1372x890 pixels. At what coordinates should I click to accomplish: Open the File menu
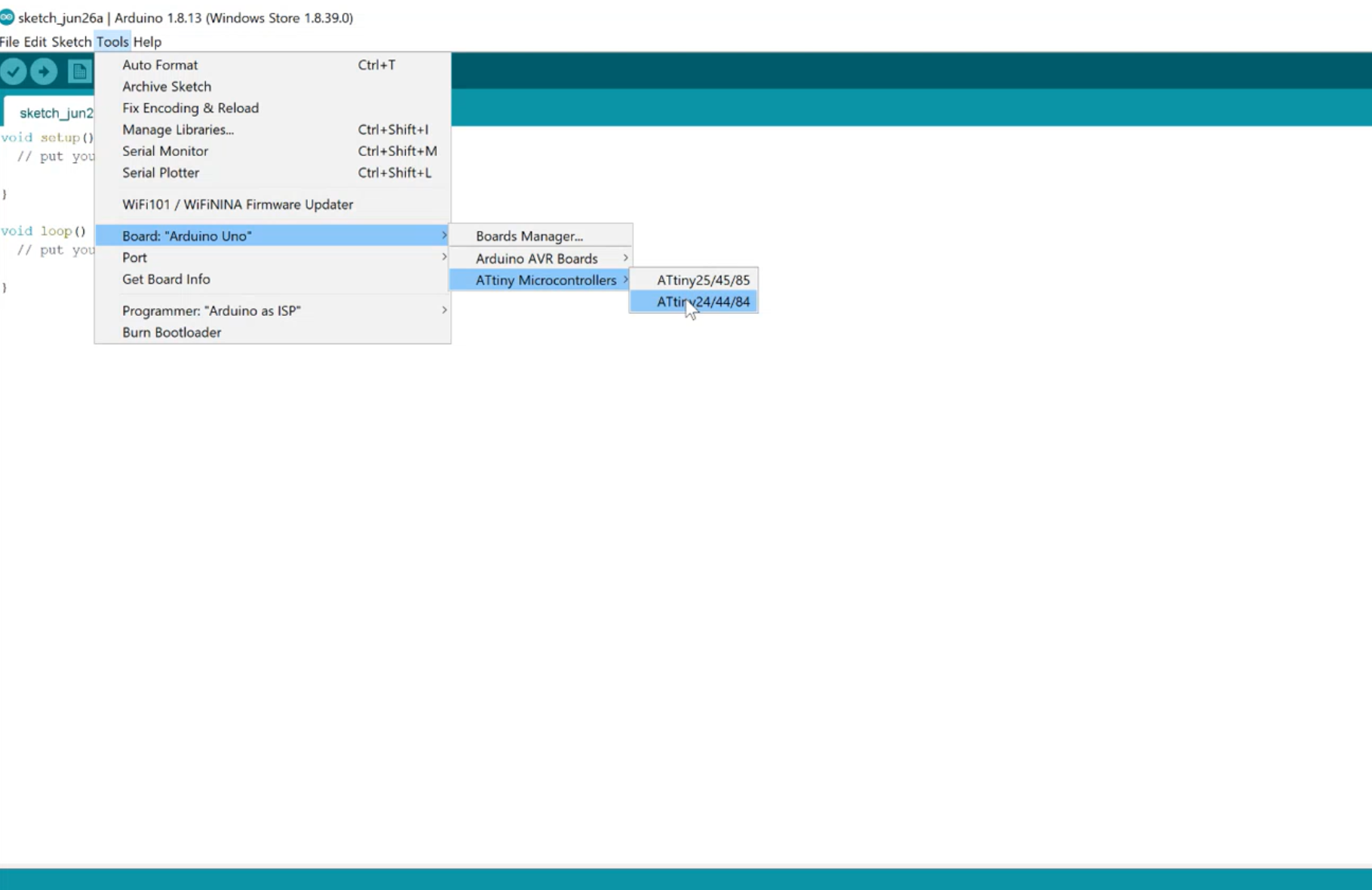[10, 41]
